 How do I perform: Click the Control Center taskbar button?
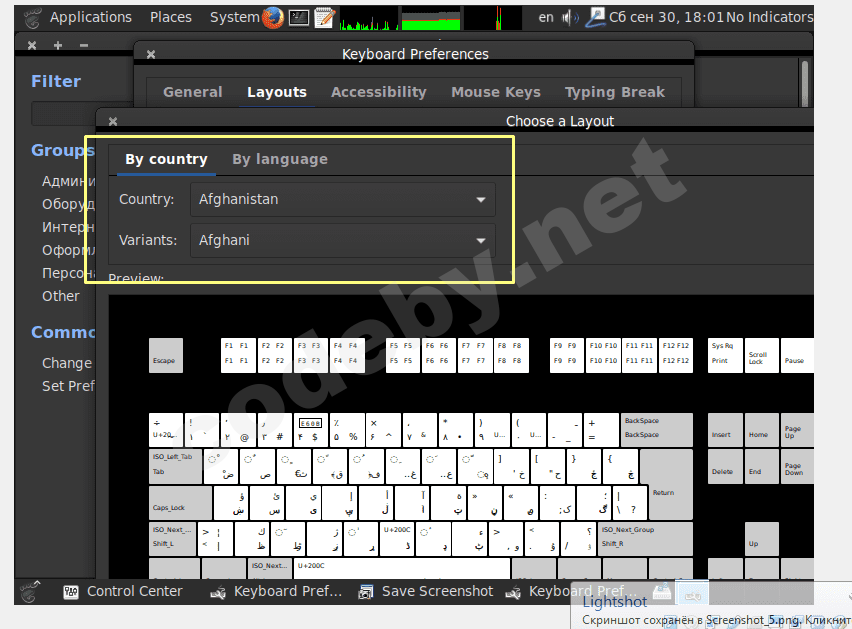point(123,592)
